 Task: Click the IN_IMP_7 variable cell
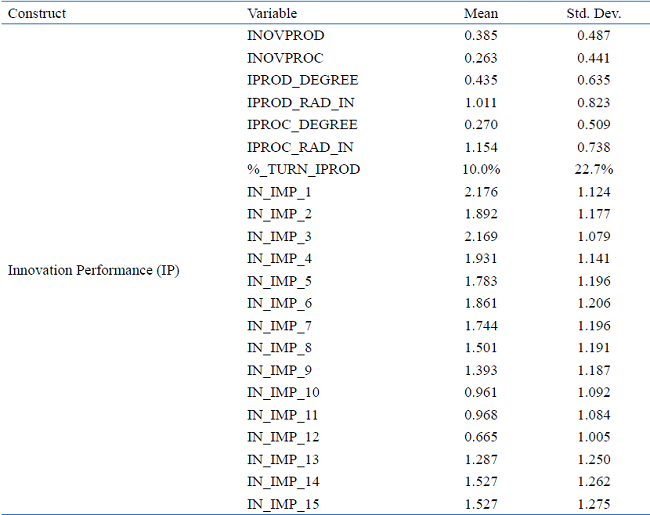(x=279, y=326)
